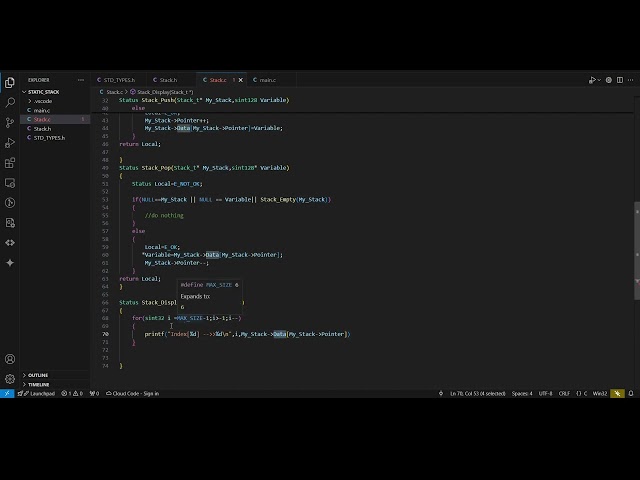Click the document-search icon in activity bar
The width and height of the screenshot is (640, 480).
(10, 223)
